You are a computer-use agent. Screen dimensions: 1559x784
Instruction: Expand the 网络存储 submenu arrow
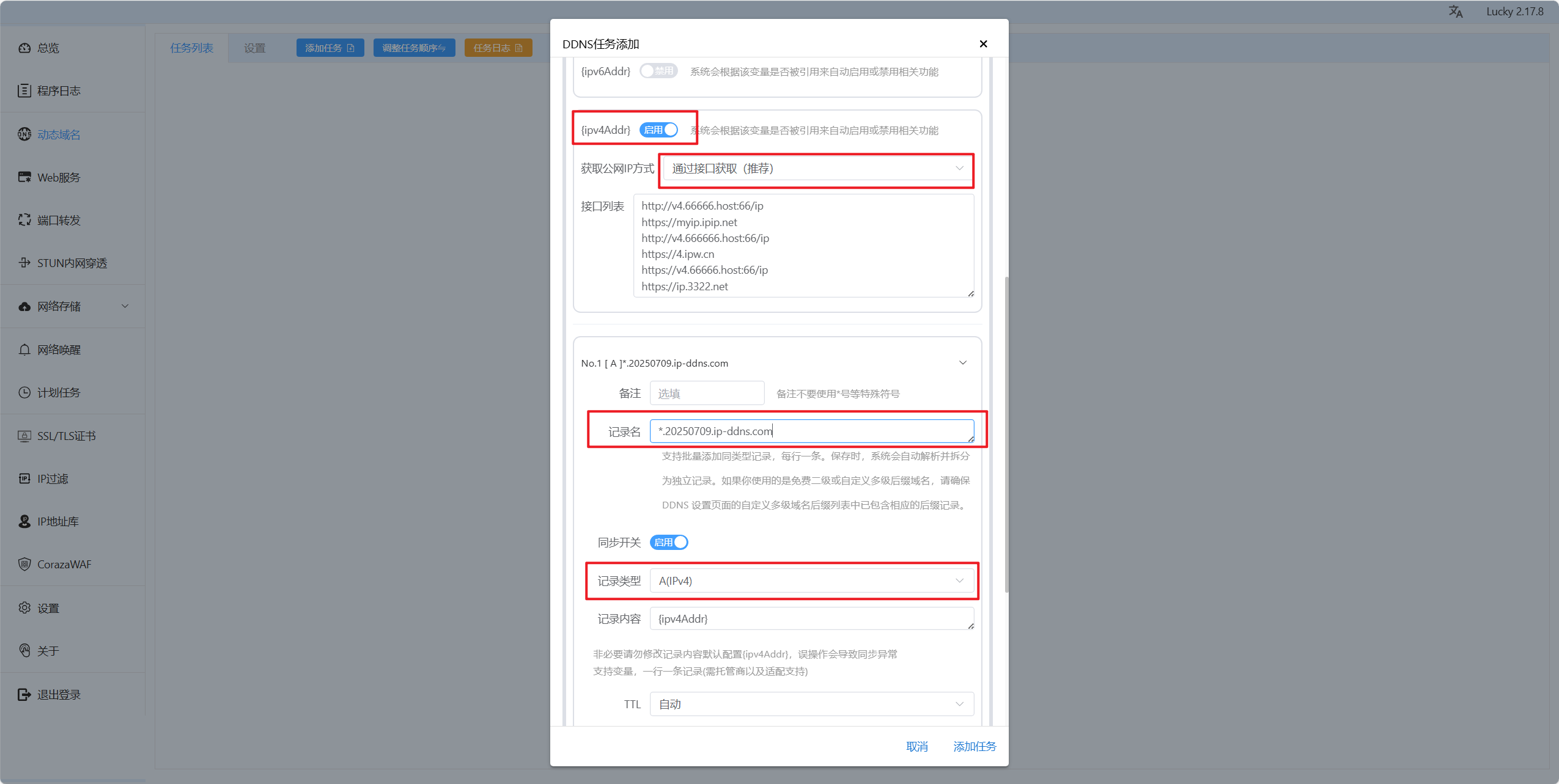pyautogui.click(x=125, y=306)
